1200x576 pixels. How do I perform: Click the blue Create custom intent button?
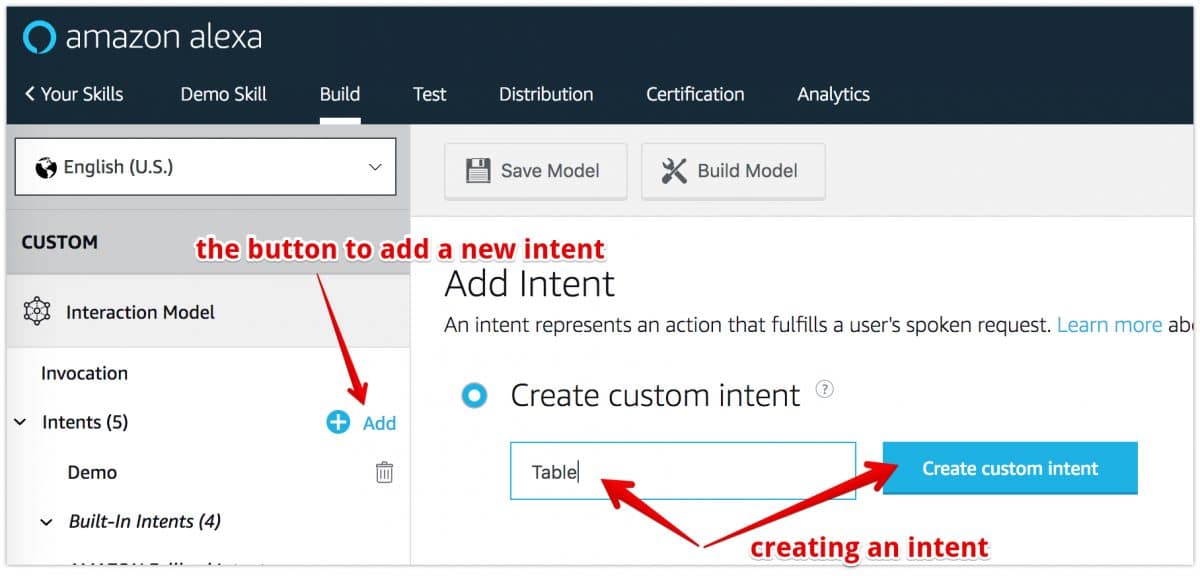point(1010,468)
